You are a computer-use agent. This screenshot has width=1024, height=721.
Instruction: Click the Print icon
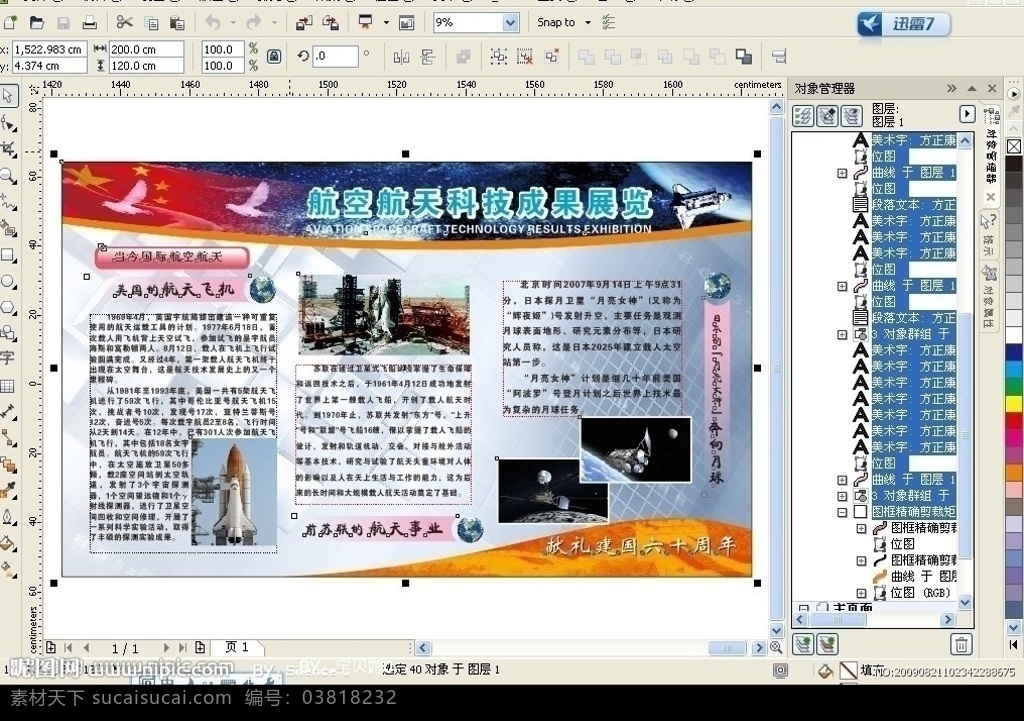89,23
